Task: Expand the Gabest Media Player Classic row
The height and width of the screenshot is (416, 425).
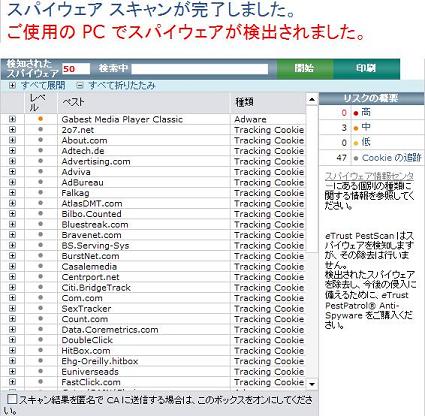Action: click(12, 119)
